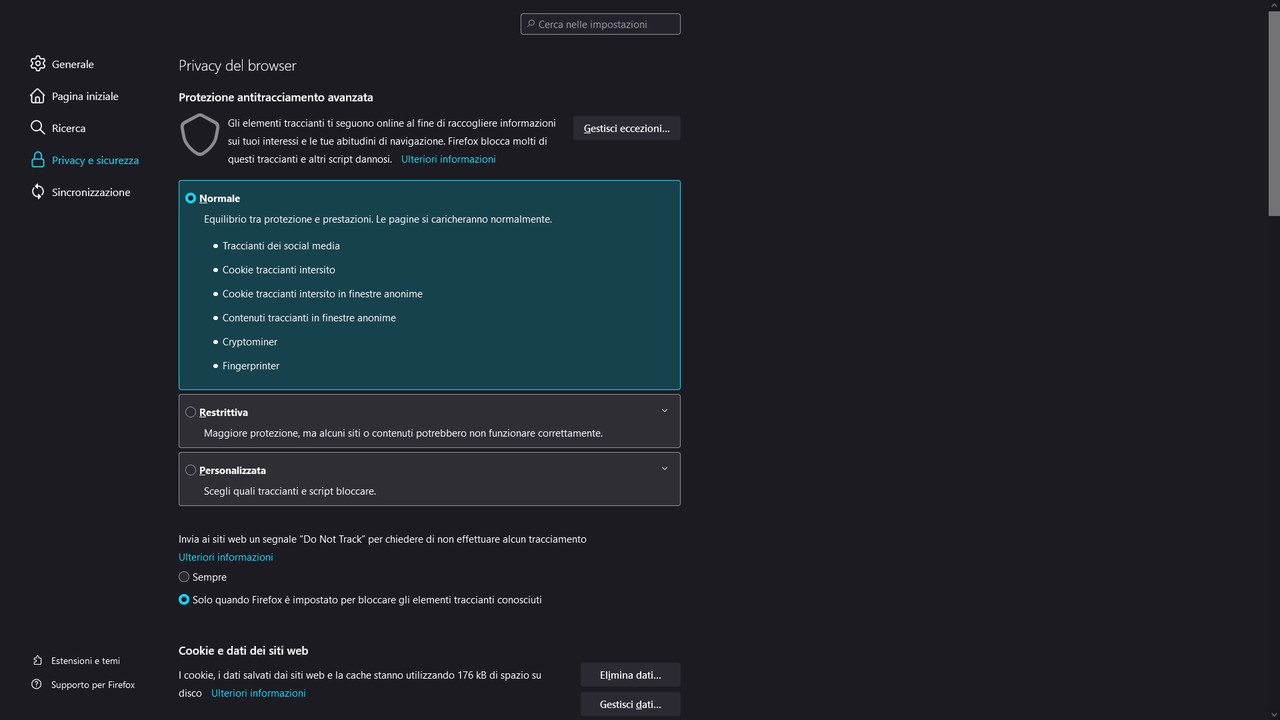This screenshot has width=1280, height=720.
Task: Expand the Restrittiva section chevron
Action: click(664, 411)
